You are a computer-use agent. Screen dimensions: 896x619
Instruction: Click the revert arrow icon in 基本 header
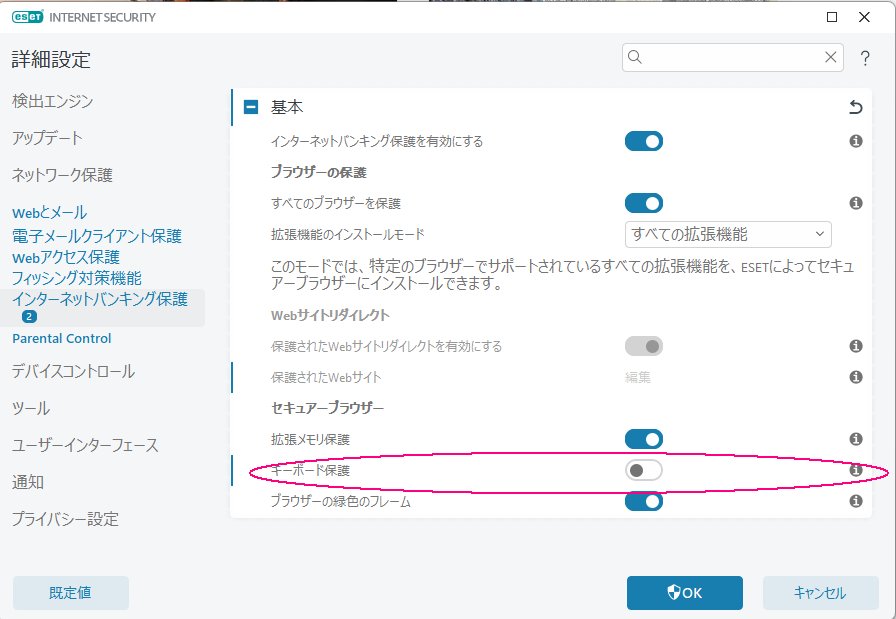(855, 107)
